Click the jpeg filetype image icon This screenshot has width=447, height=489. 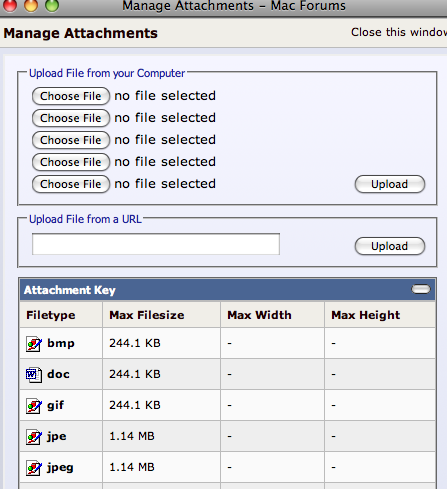click(34, 468)
